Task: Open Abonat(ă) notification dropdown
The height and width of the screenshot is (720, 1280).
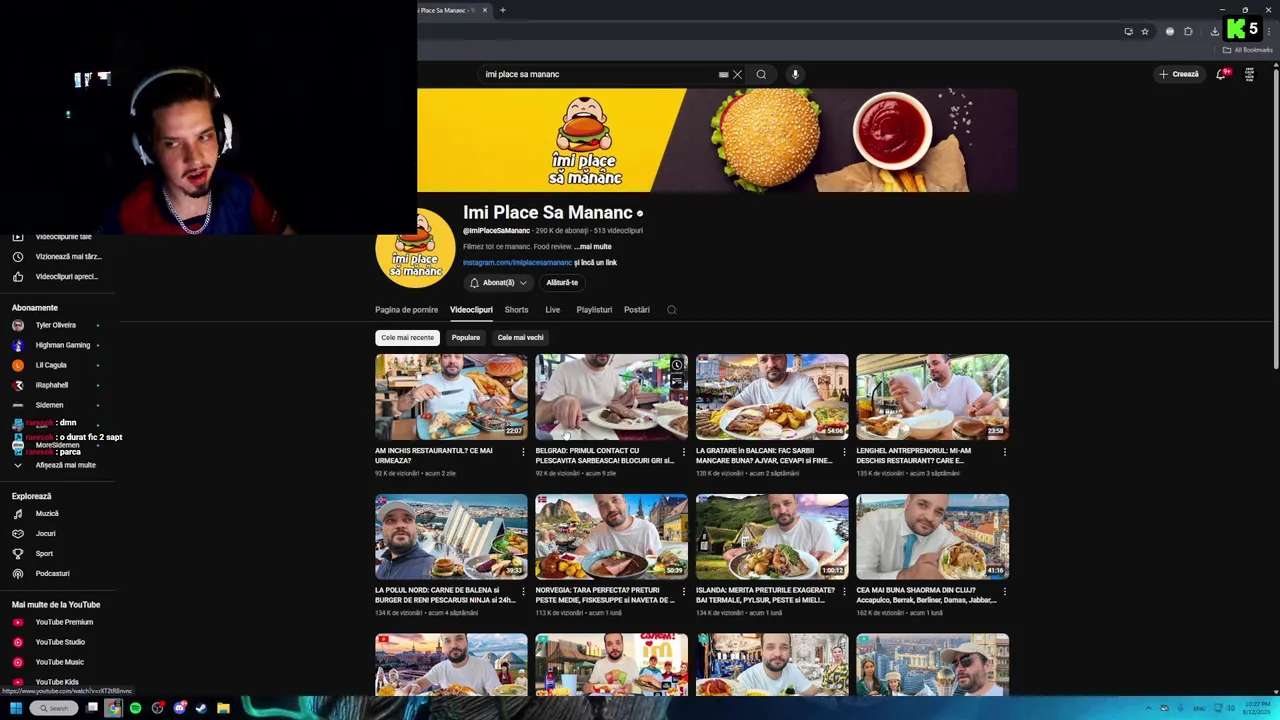Action: pos(498,283)
